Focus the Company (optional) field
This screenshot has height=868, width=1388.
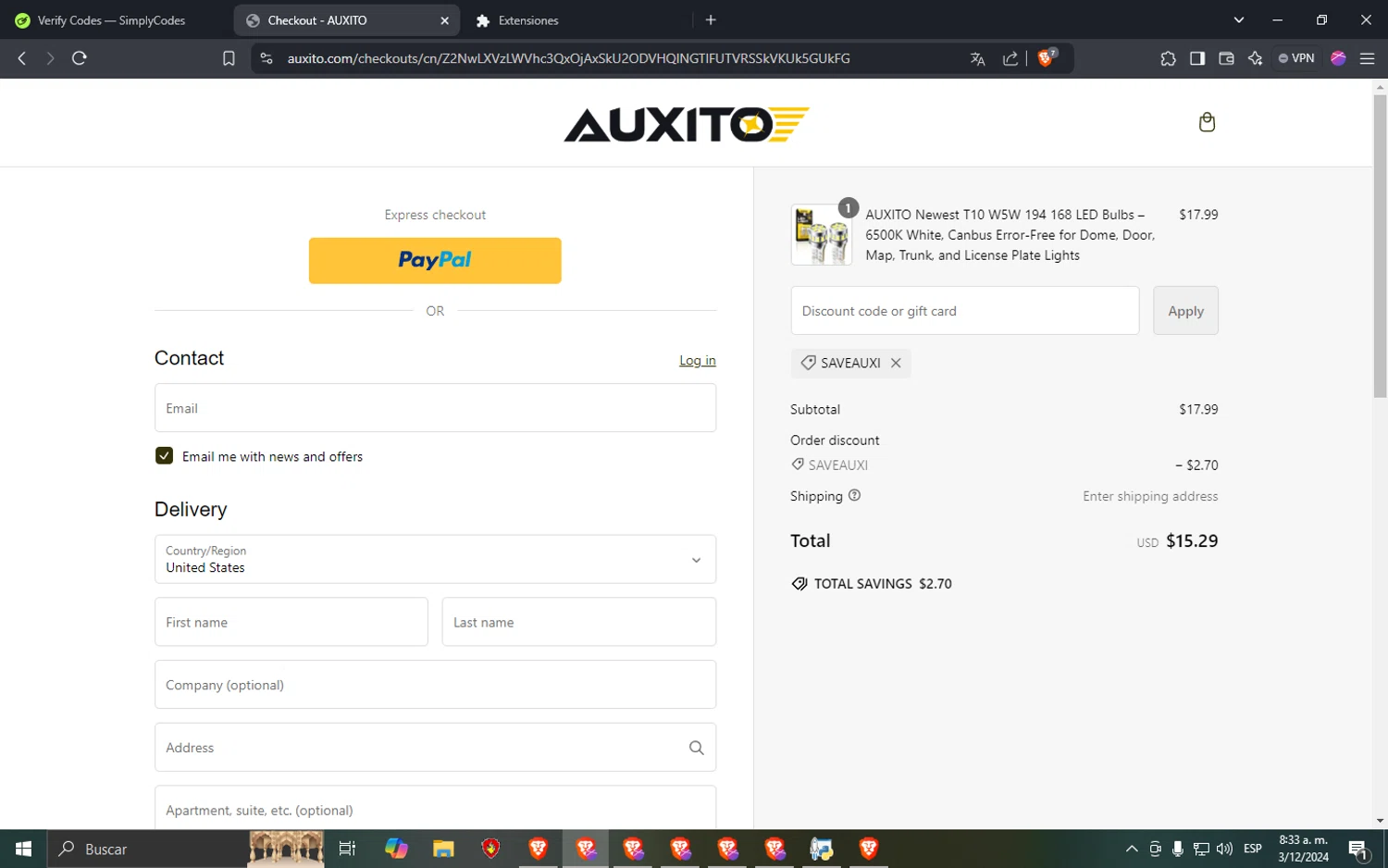[x=435, y=685]
